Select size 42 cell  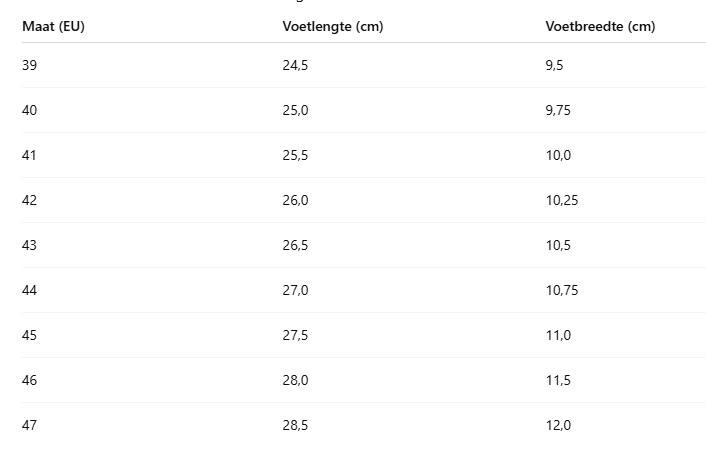[29, 200]
